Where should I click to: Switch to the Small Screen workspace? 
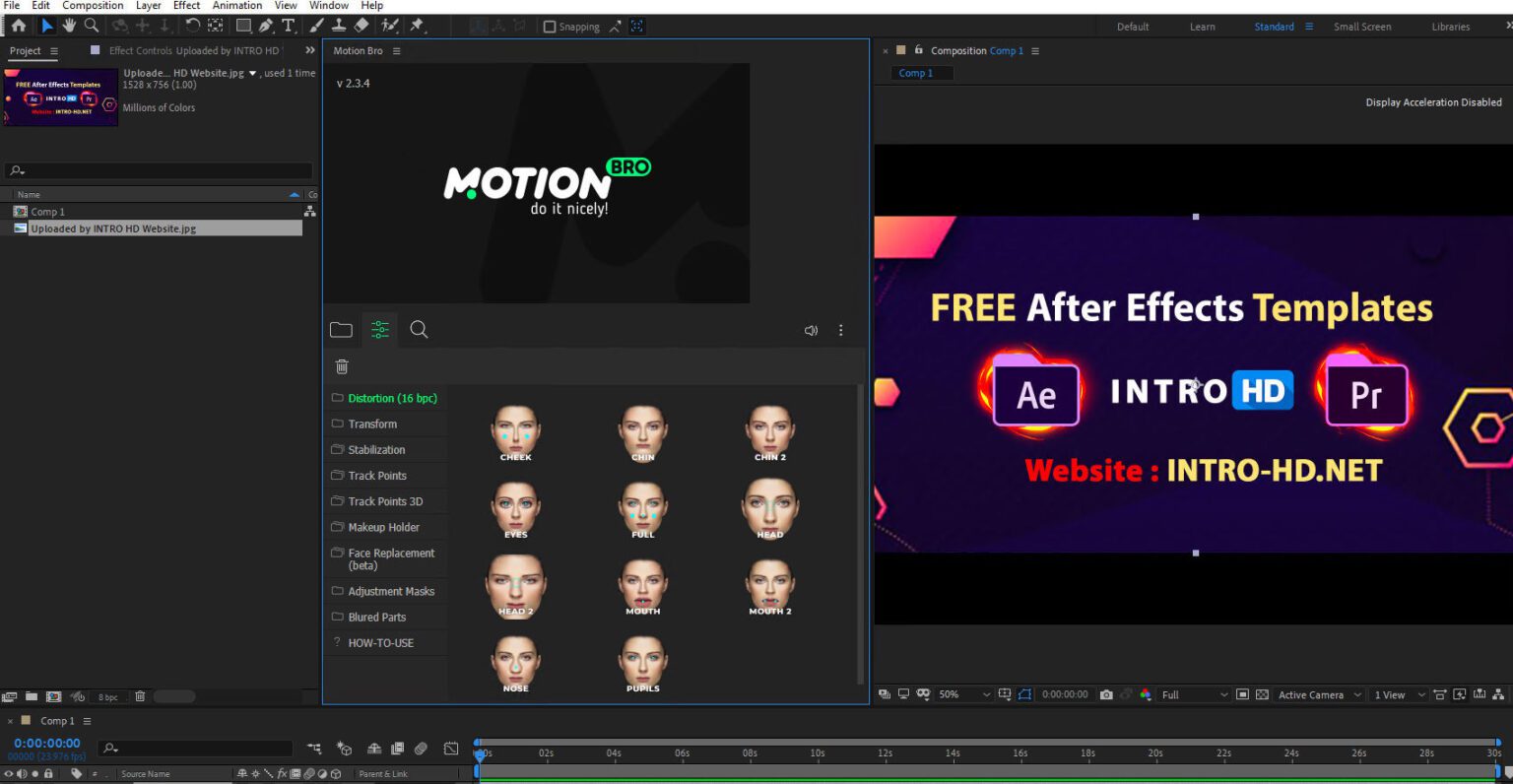point(1362,27)
